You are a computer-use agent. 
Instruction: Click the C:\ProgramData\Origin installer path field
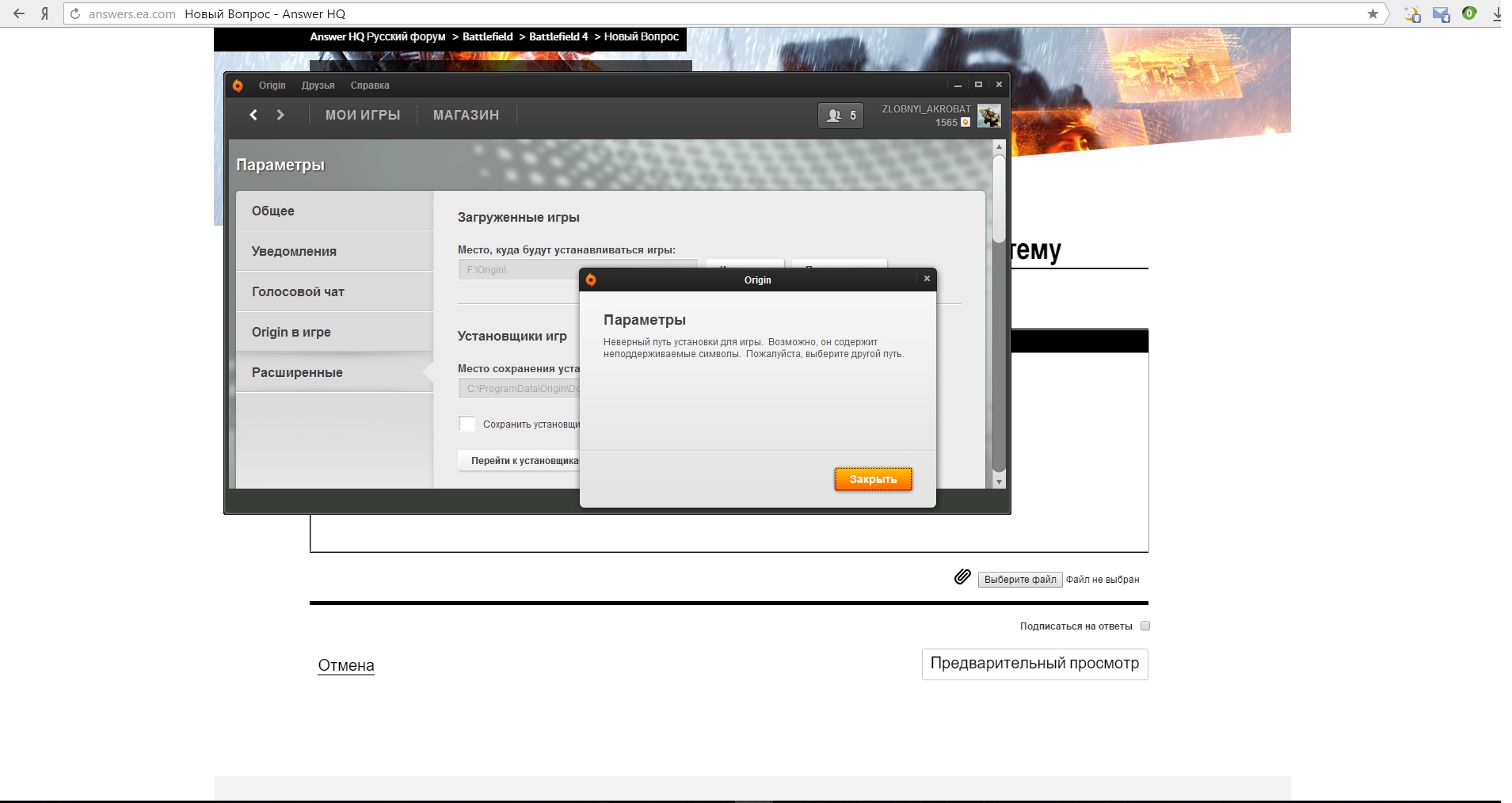(520, 388)
